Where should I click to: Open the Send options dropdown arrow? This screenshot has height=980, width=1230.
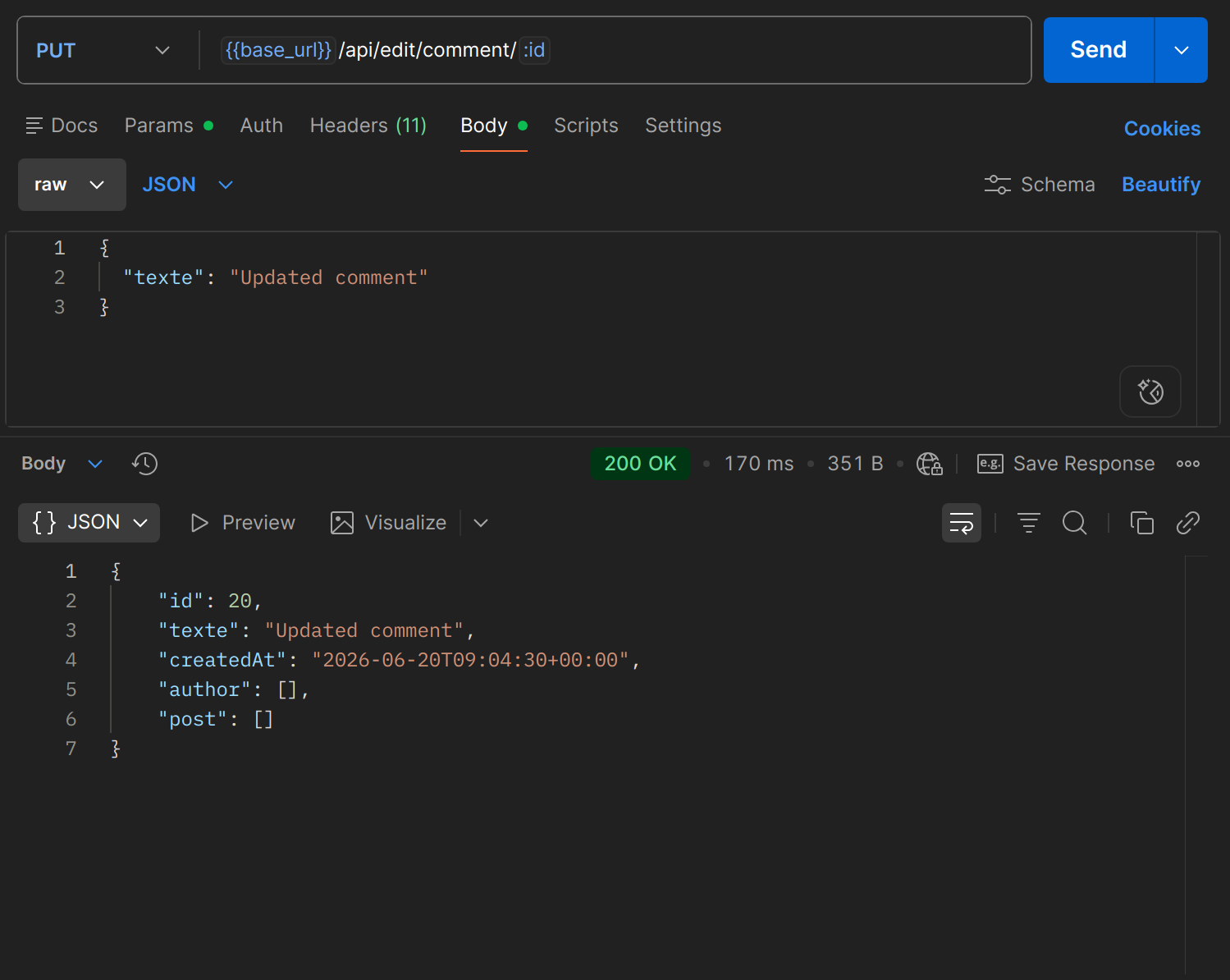pos(1182,50)
